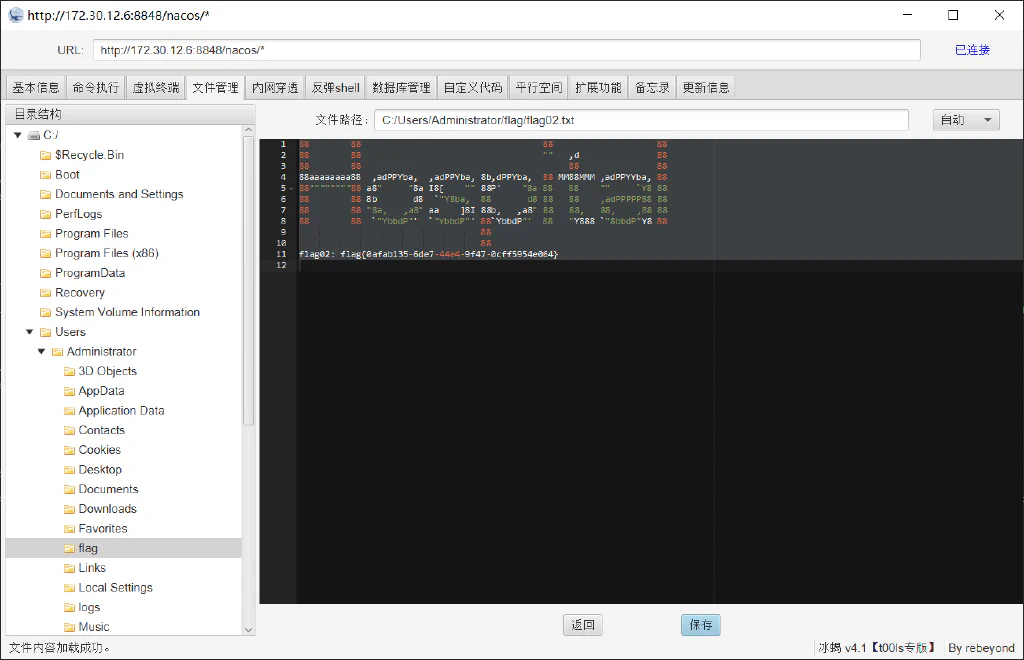1024x660 pixels.
Task: Select the Program Files (x86) folder
Action: click(x=106, y=253)
